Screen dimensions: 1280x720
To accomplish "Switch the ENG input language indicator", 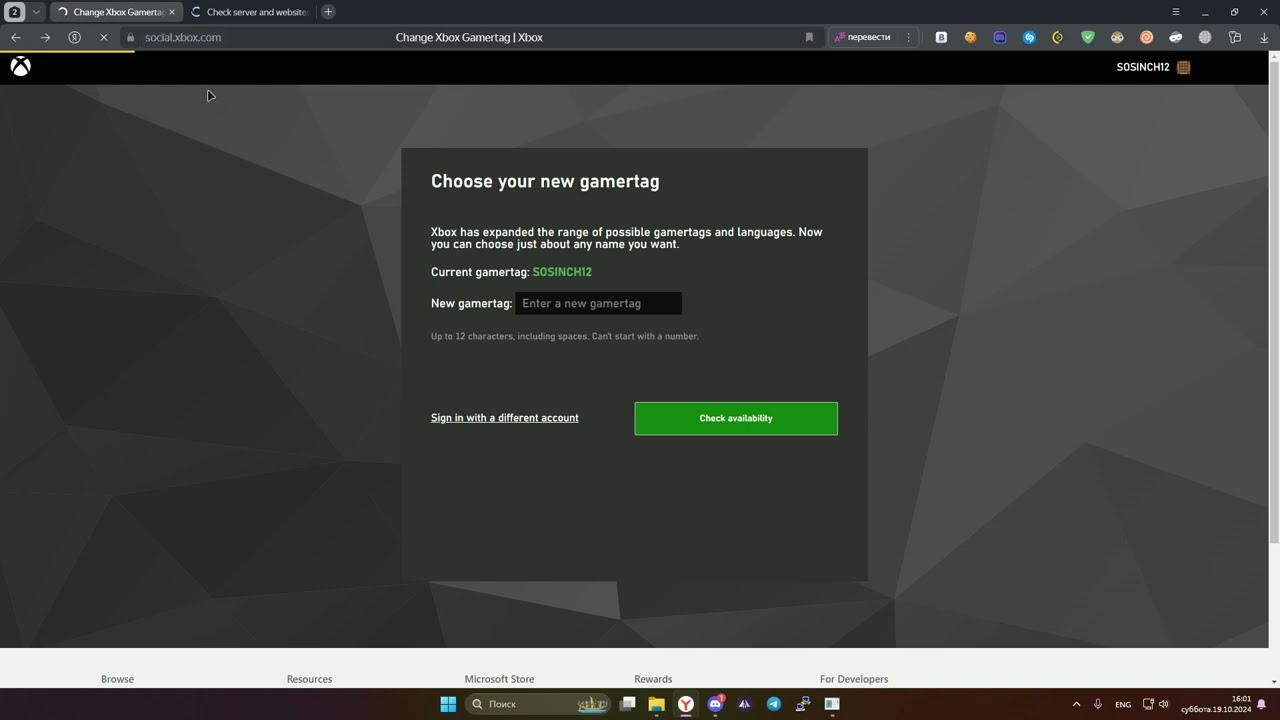I will pos(1123,704).
